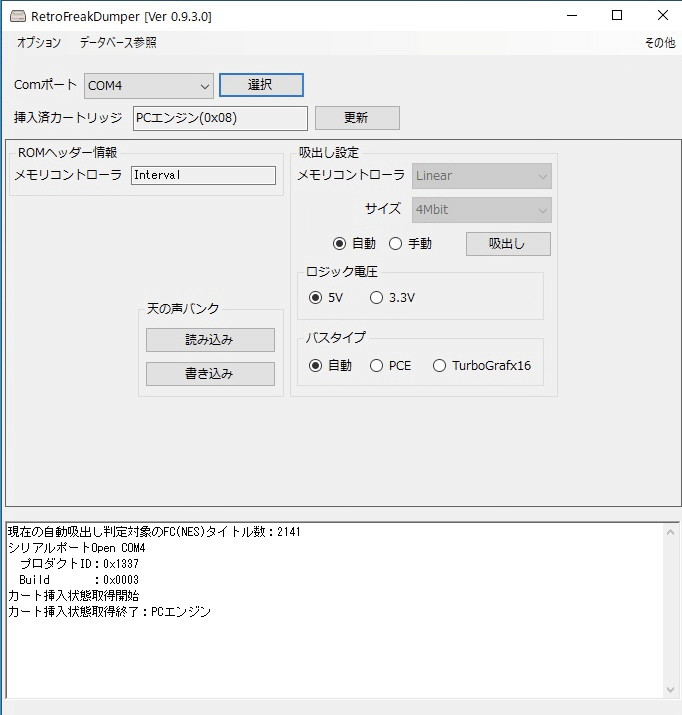Click the log scrollbar down arrow
The image size is (682, 715).
(670, 689)
